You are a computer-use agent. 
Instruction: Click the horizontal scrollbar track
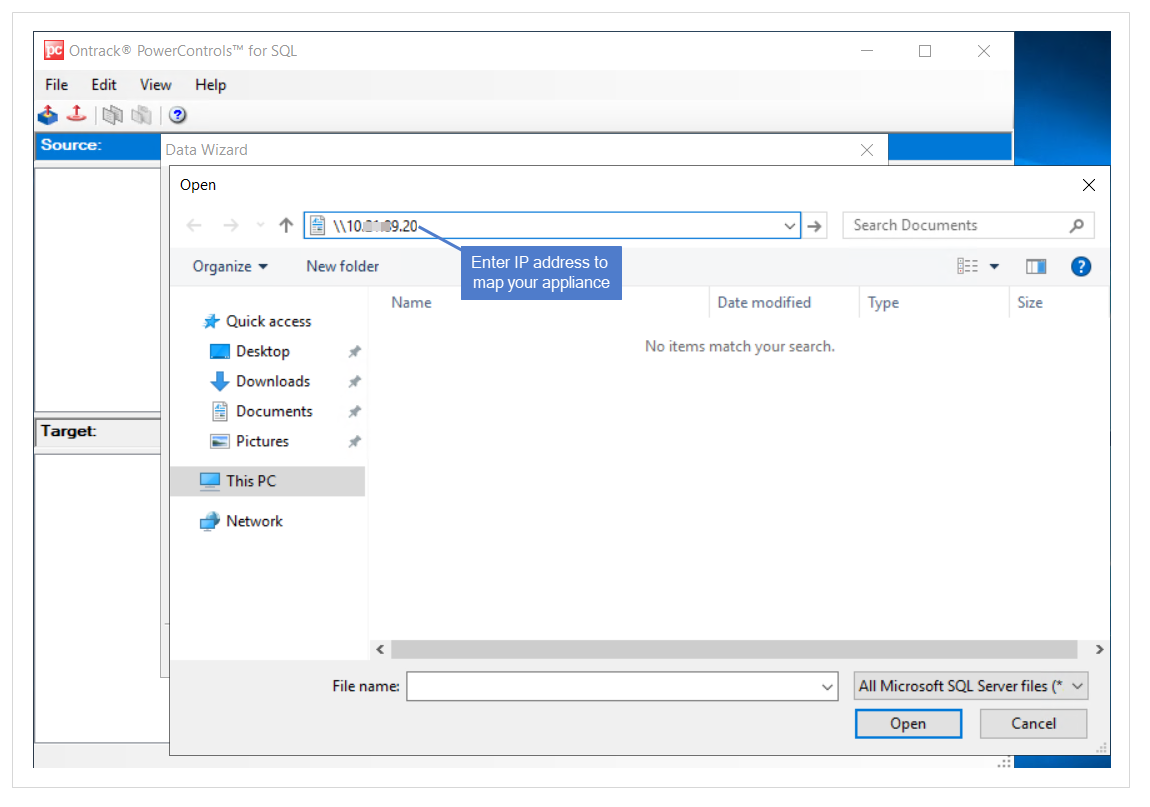[733, 649]
